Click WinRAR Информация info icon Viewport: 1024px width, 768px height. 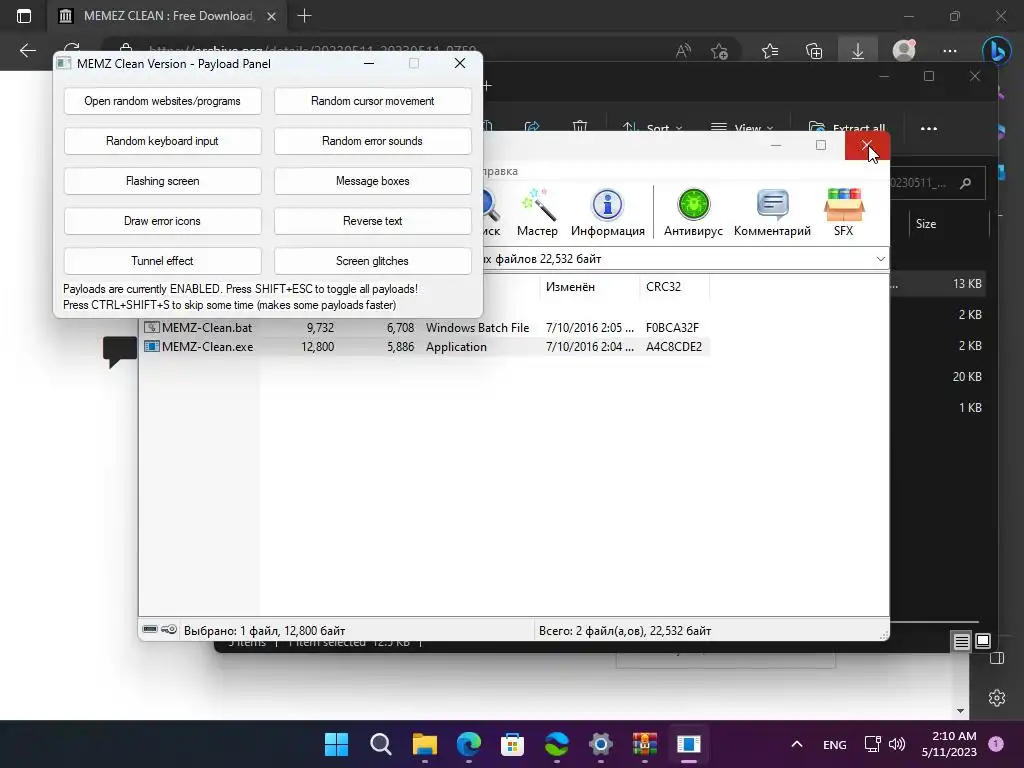(x=607, y=213)
